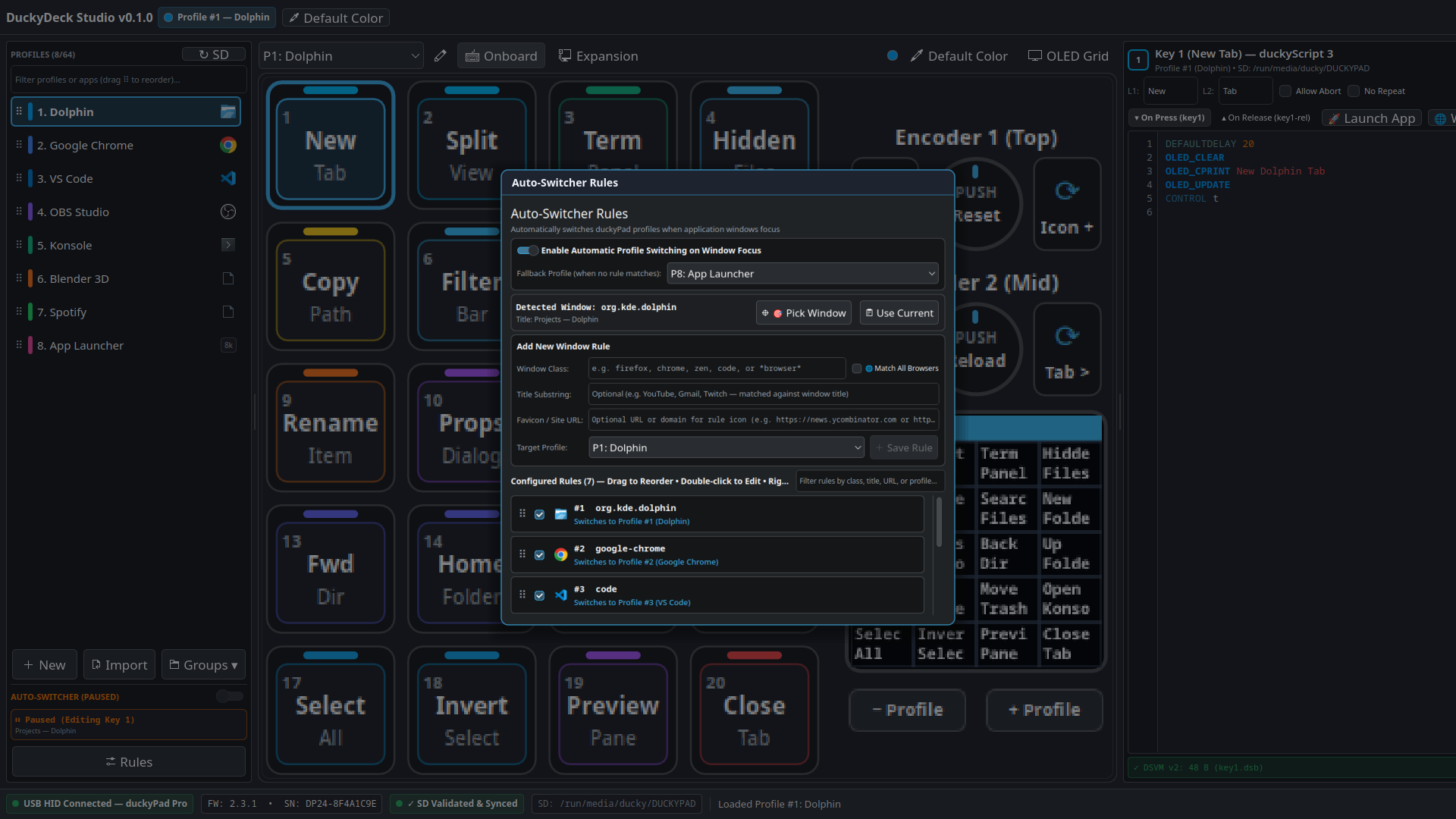Screen dimensions: 1456x819
Task: Switch to the Onboard tab
Action: (501, 56)
